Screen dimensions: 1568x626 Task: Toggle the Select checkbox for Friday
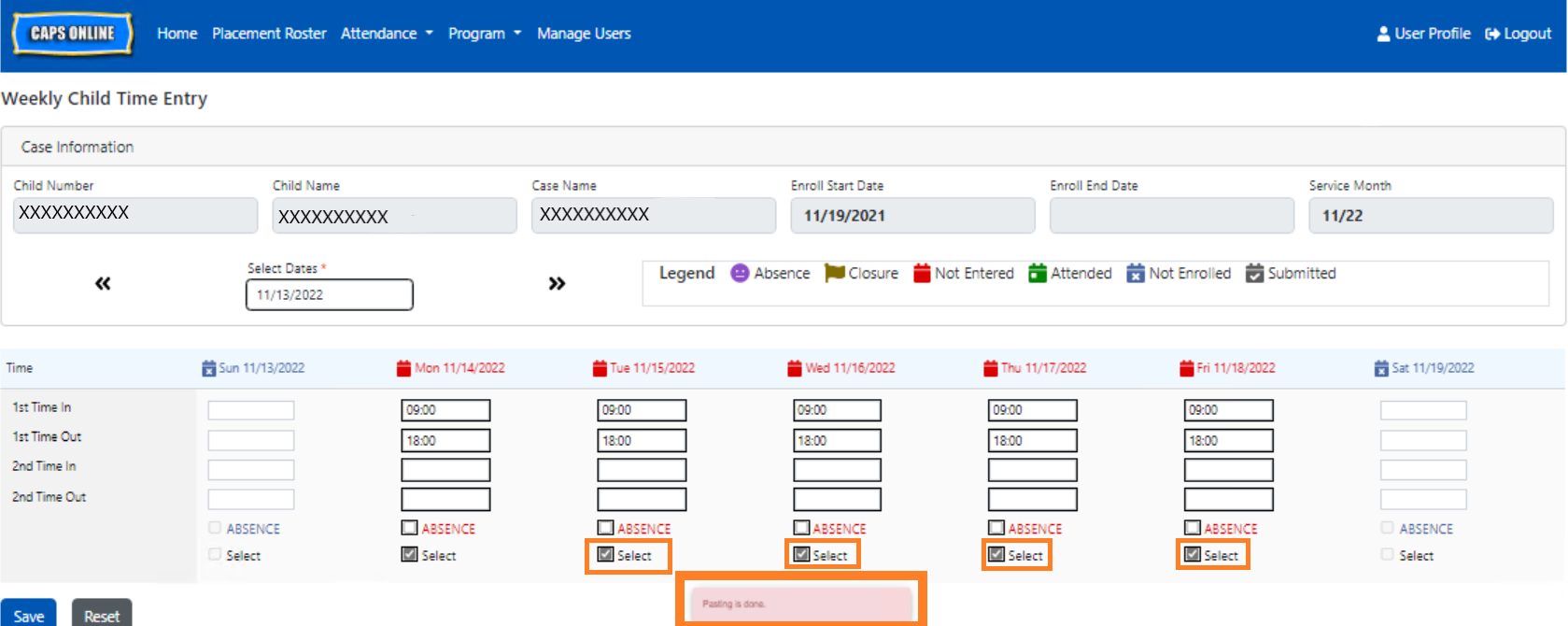(1192, 555)
